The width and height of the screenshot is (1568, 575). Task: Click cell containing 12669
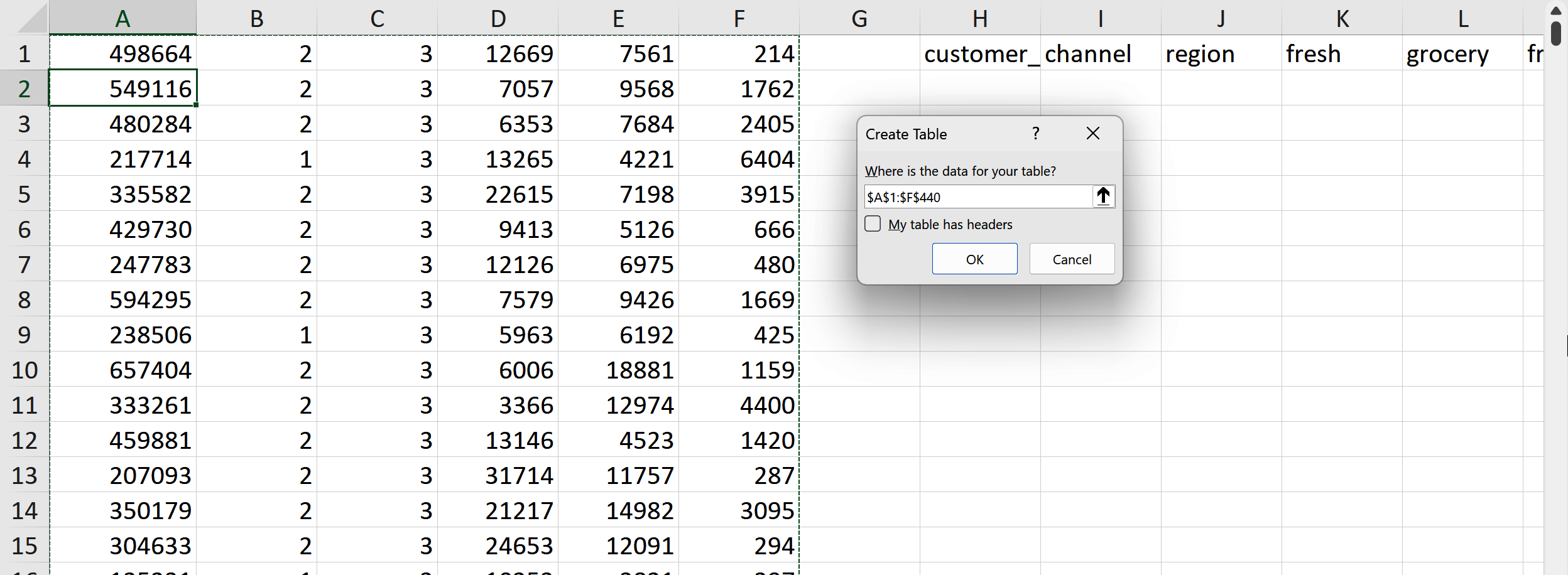point(498,53)
